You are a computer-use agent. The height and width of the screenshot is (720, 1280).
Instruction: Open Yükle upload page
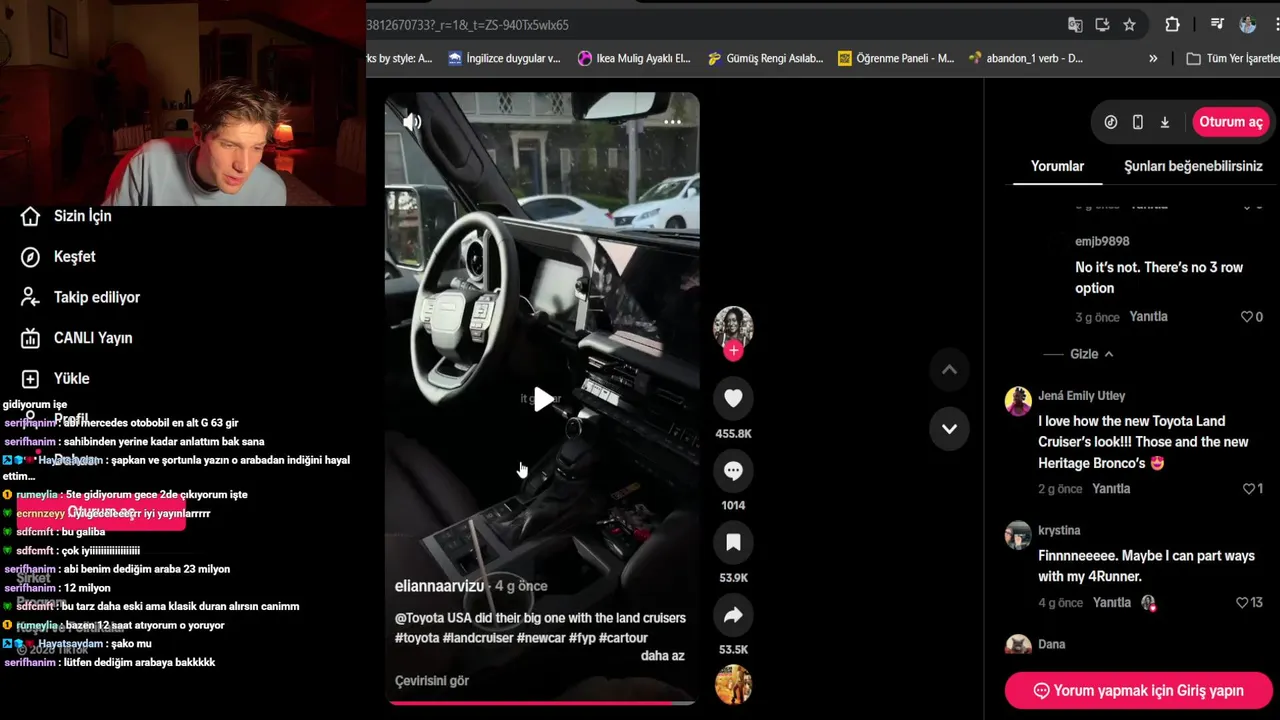click(55, 379)
